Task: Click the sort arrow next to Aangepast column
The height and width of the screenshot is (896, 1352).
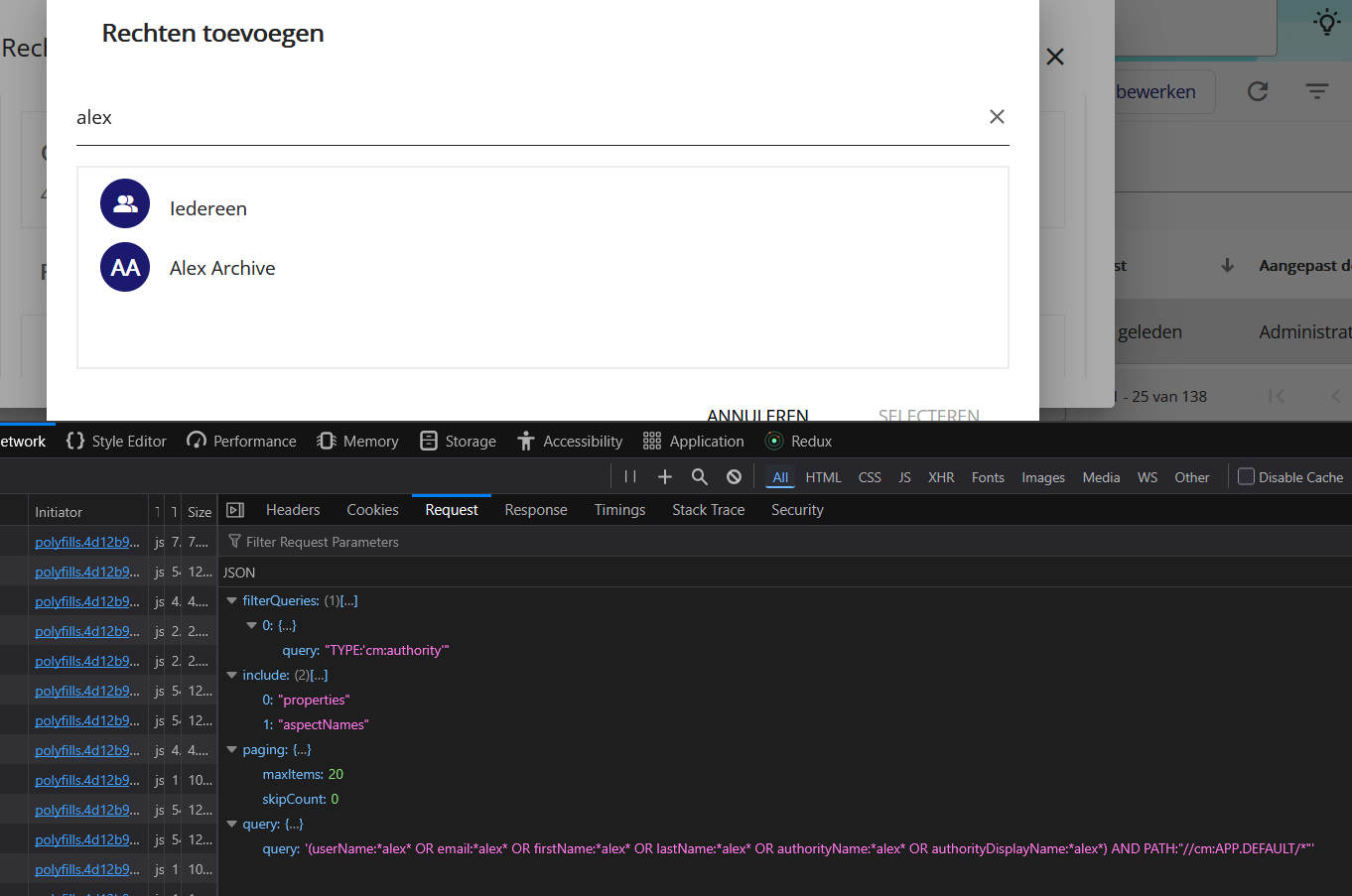Action: pos(1228,265)
